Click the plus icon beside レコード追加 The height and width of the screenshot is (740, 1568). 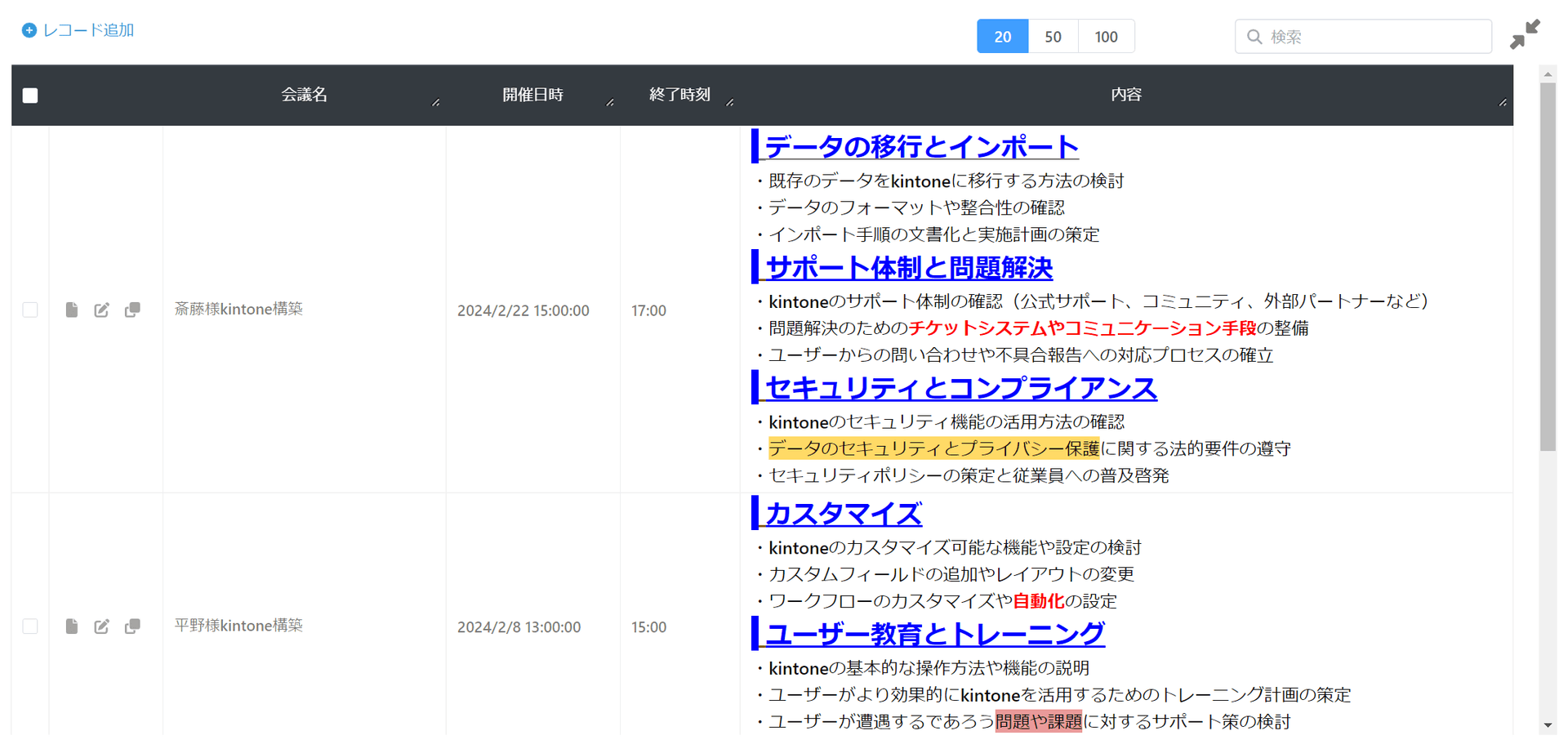tap(29, 30)
